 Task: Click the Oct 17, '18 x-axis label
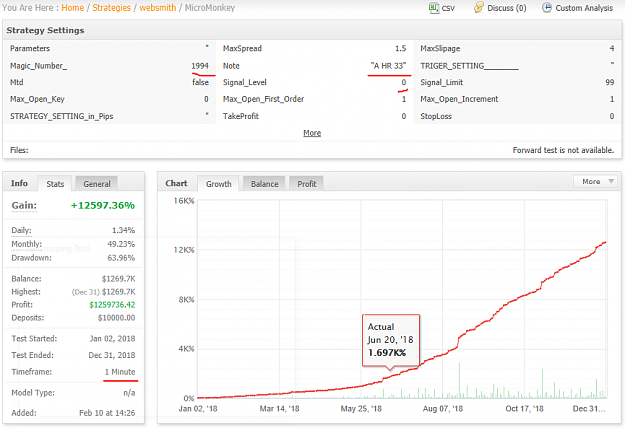tap(524, 409)
